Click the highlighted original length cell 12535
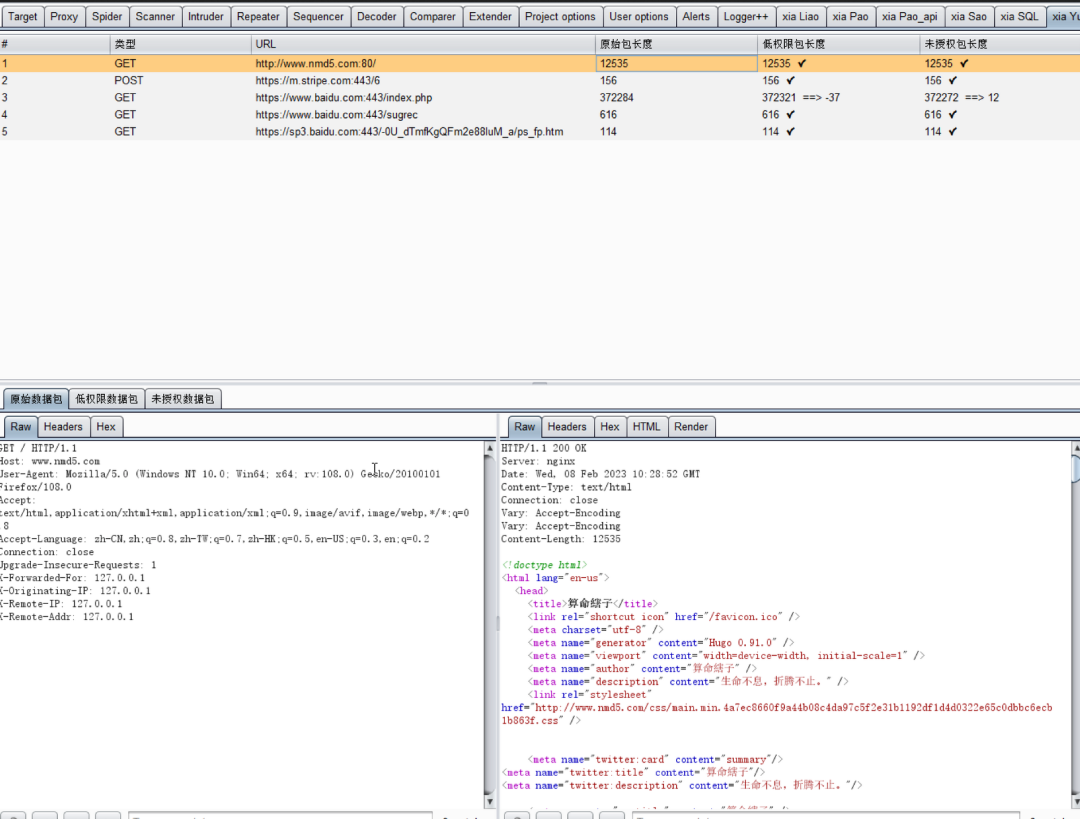Screen dimensions: 1080x819 pos(676,63)
